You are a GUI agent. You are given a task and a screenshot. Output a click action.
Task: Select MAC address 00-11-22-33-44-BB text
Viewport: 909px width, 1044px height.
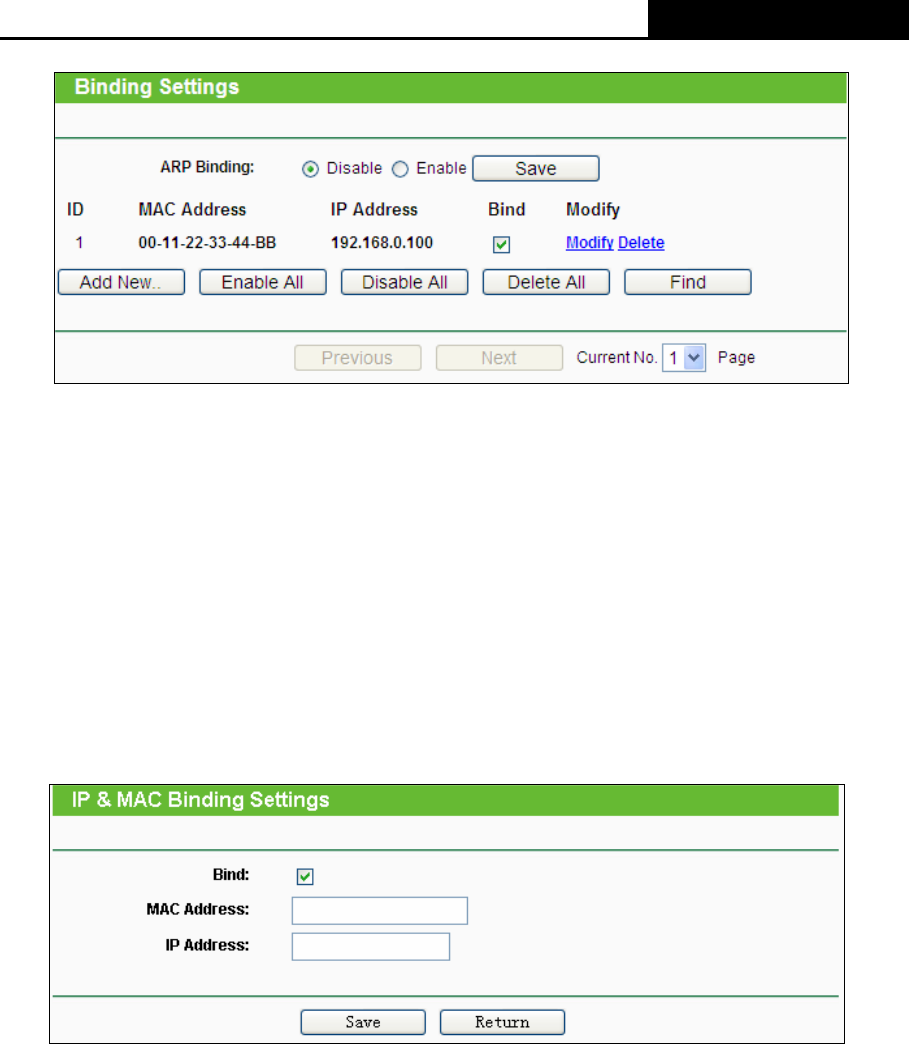point(207,243)
